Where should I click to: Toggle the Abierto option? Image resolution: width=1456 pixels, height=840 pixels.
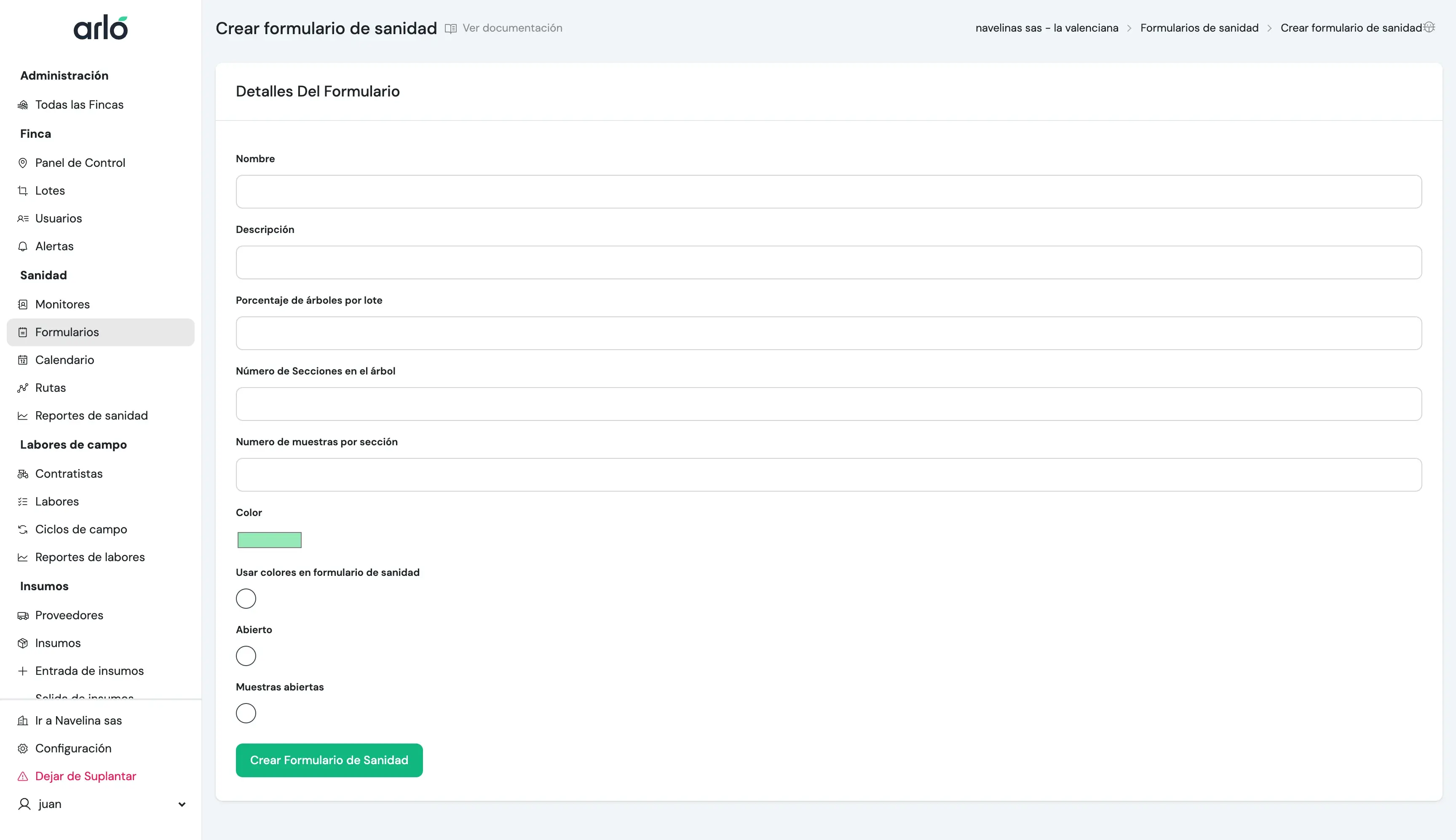246,655
